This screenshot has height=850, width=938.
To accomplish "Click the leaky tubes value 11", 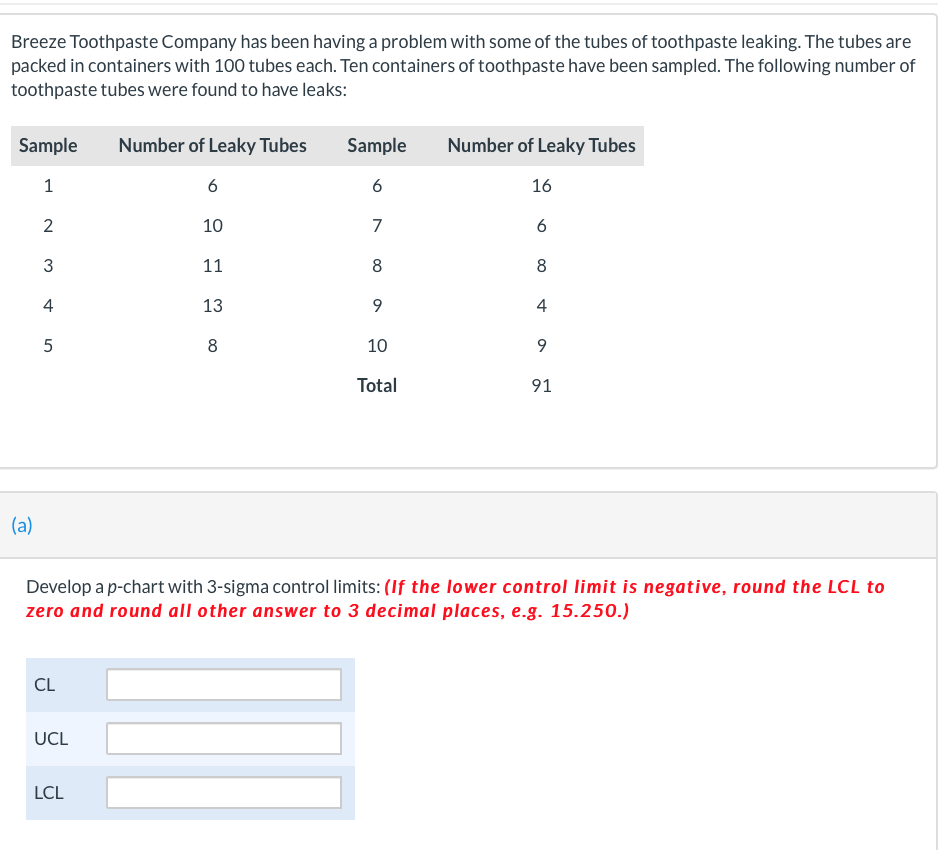I will pyautogui.click(x=212, y=266).
